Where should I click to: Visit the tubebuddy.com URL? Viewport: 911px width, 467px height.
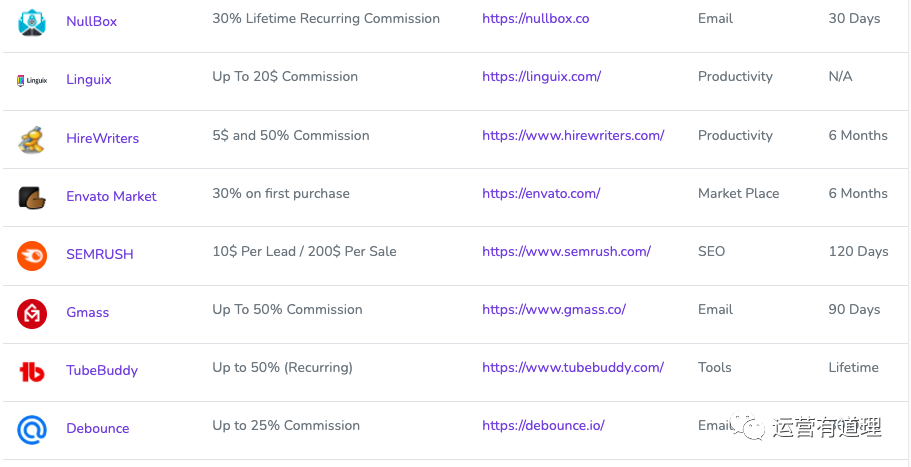[x=573, y=367]
